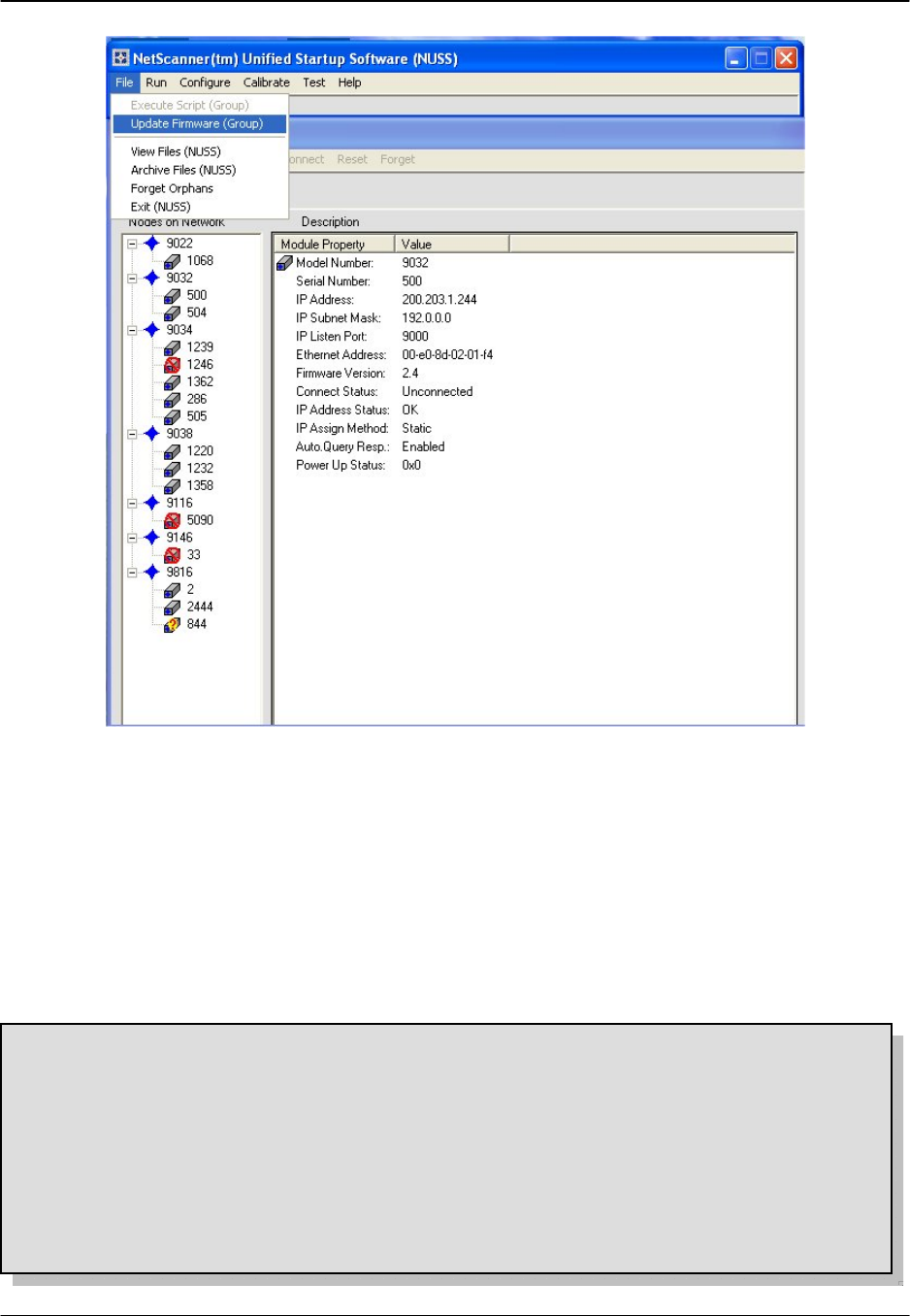910x1316 pixels.
Task: Select module 504 in tree
Action: (x=197, y=313)
